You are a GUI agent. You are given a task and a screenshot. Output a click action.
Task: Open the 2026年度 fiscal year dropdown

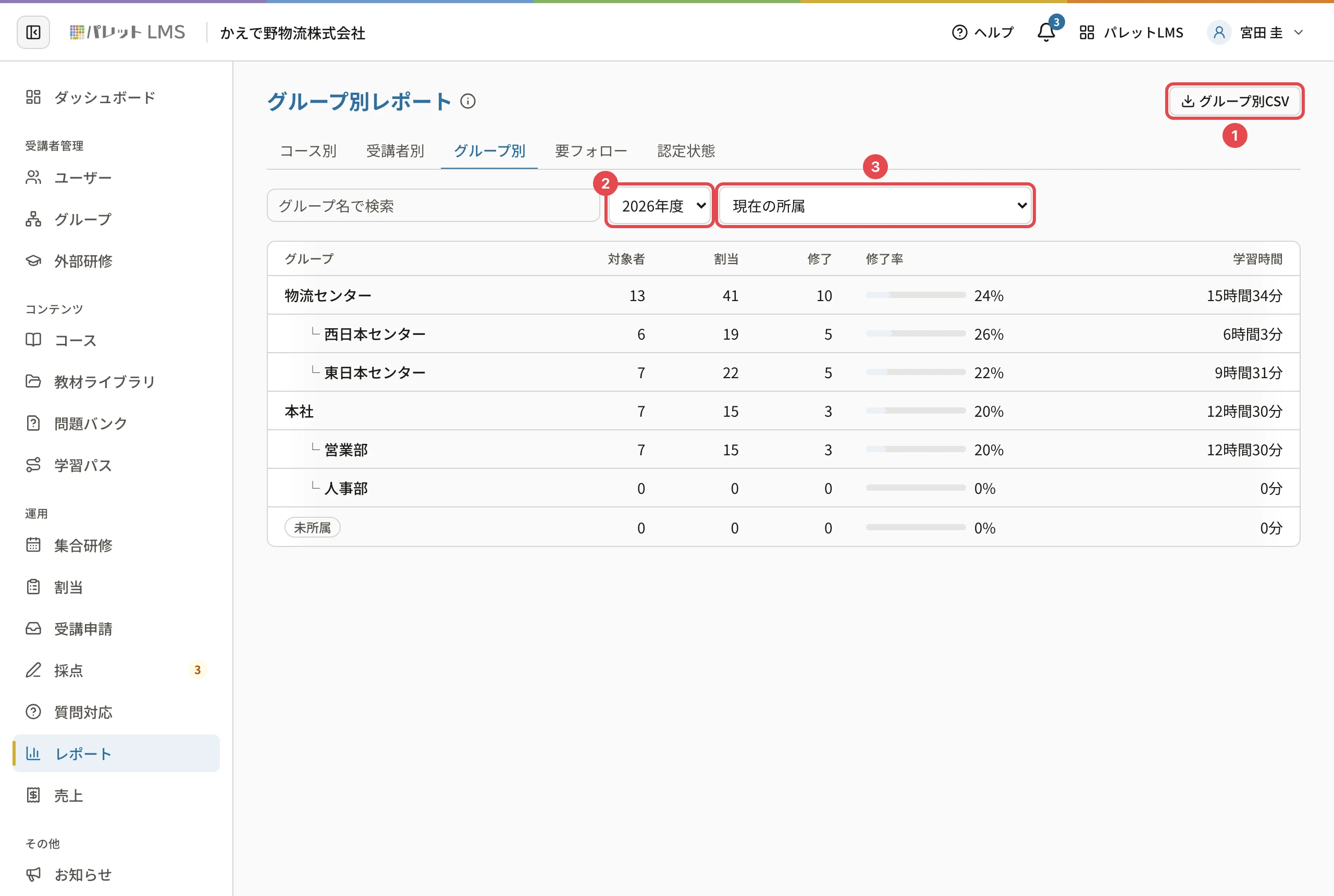click(659, 206)
